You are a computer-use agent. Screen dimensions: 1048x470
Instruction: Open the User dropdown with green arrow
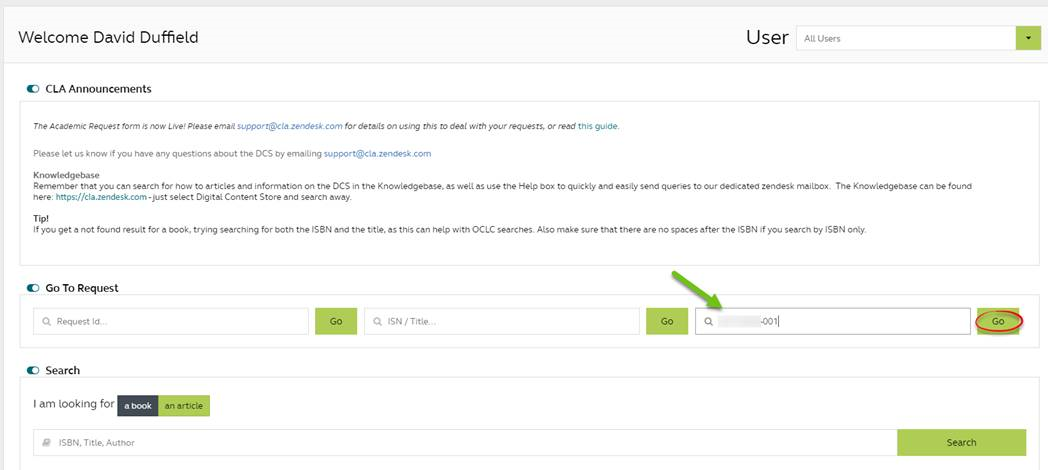[x=1027, y=38]
